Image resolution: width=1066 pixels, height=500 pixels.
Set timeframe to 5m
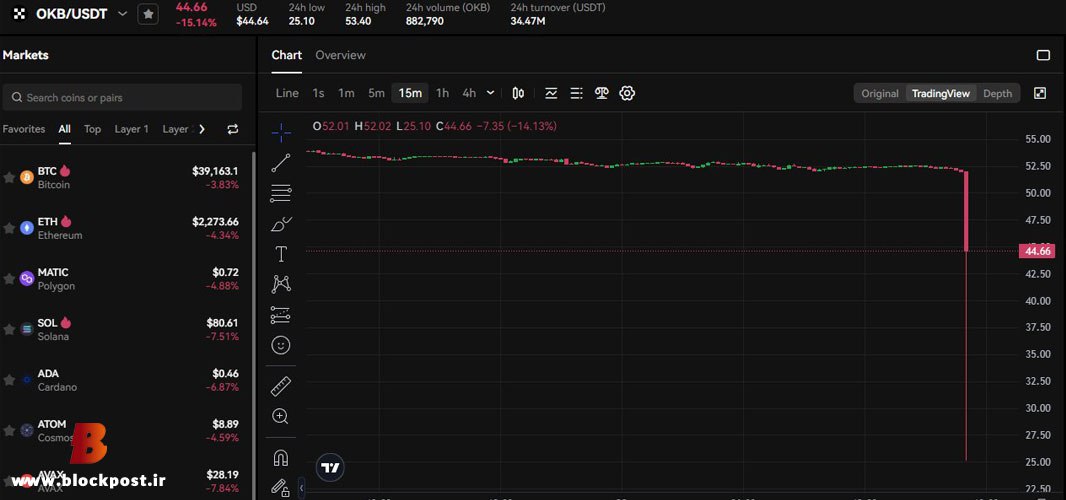click(377, 93)
